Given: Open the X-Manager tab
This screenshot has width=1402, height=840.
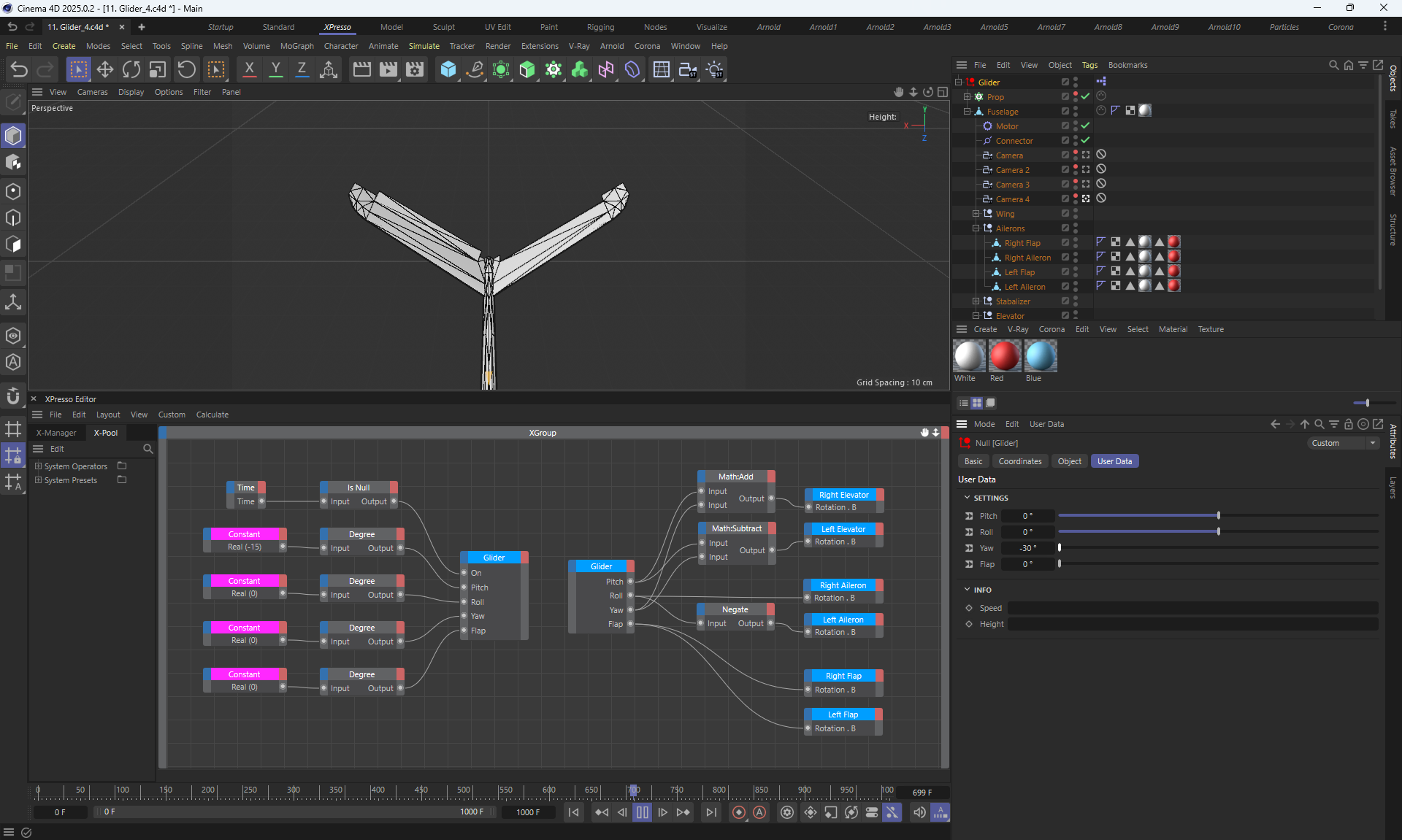Looking at the screenshot, I should (x=56, y=433).
